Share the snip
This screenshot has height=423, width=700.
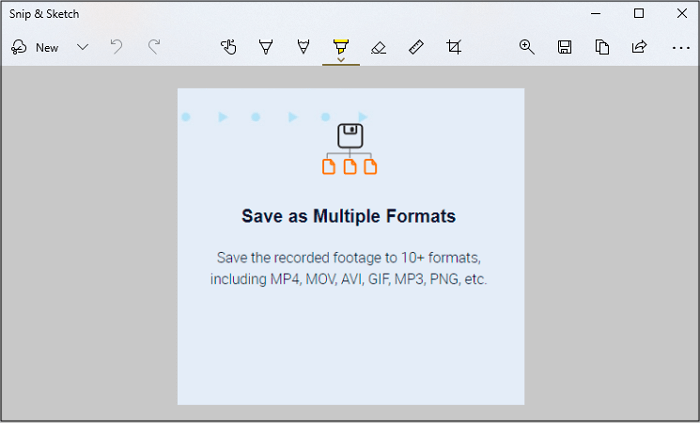(x=639, y=47)
